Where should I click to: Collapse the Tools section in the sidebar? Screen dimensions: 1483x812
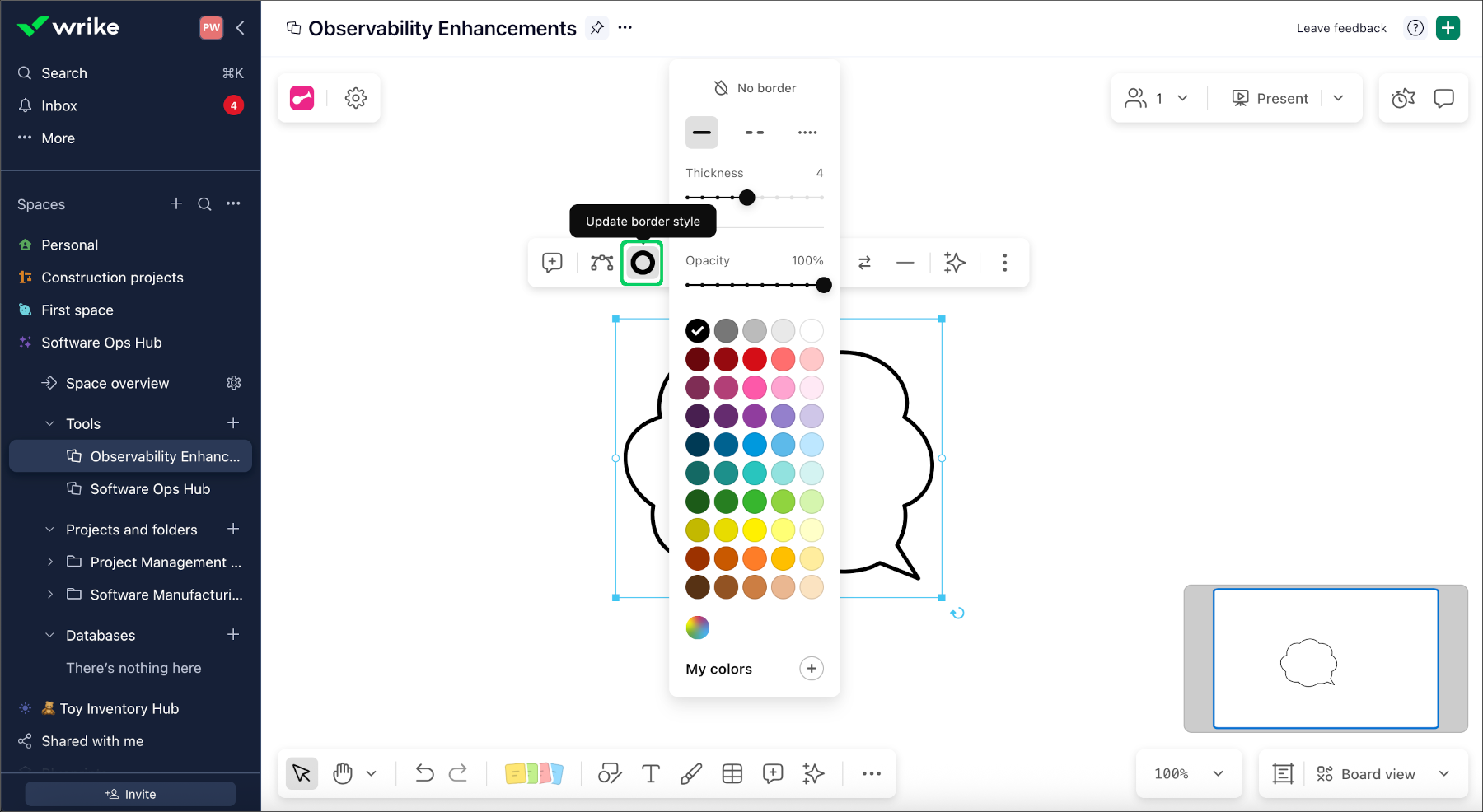pyautogui.click(x=50, y=422)
